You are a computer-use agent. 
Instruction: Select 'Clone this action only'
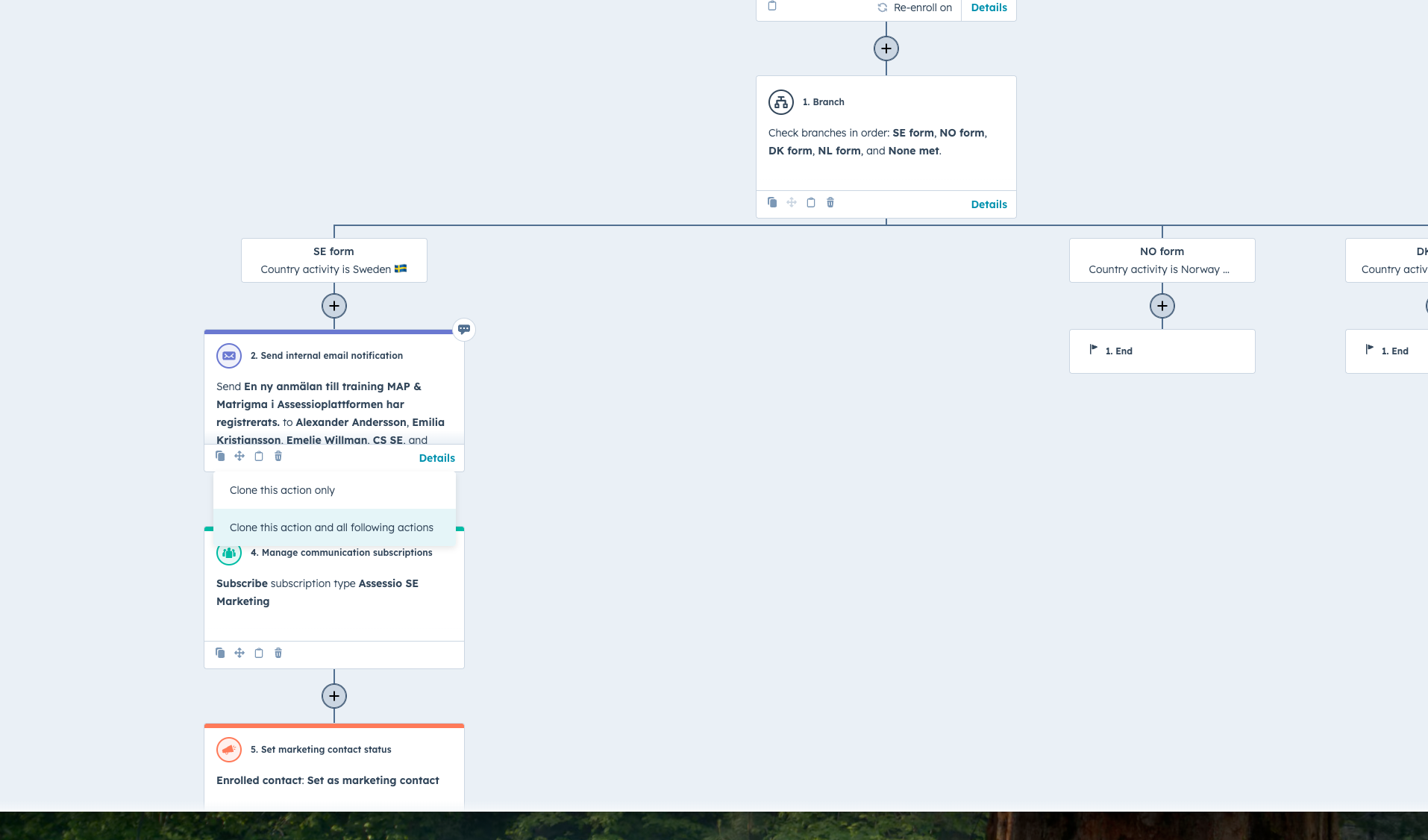282,490
